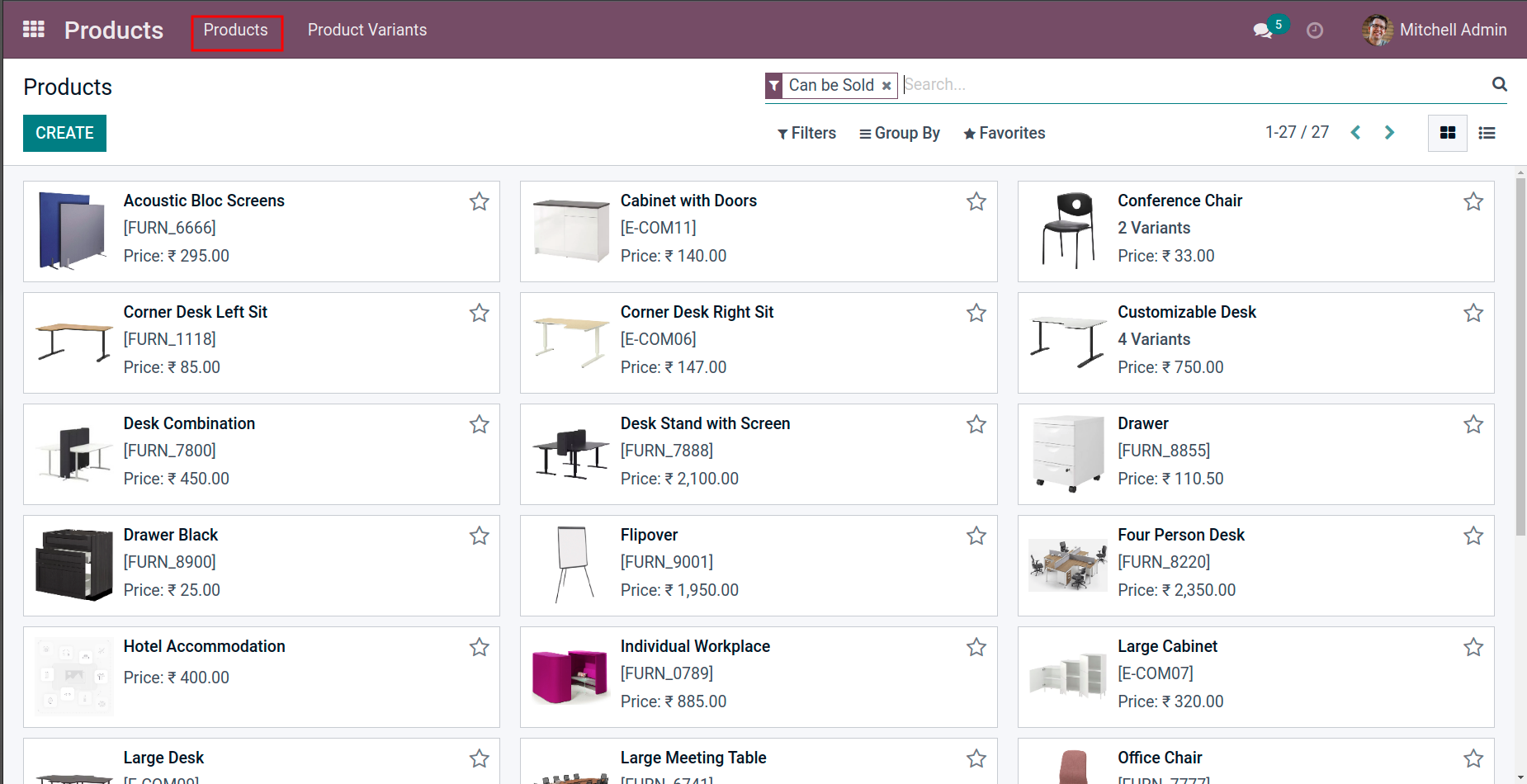Open the conversations chat icon with badge
This screenshot has height=784, width=1527.
(x=1263, y=31)
